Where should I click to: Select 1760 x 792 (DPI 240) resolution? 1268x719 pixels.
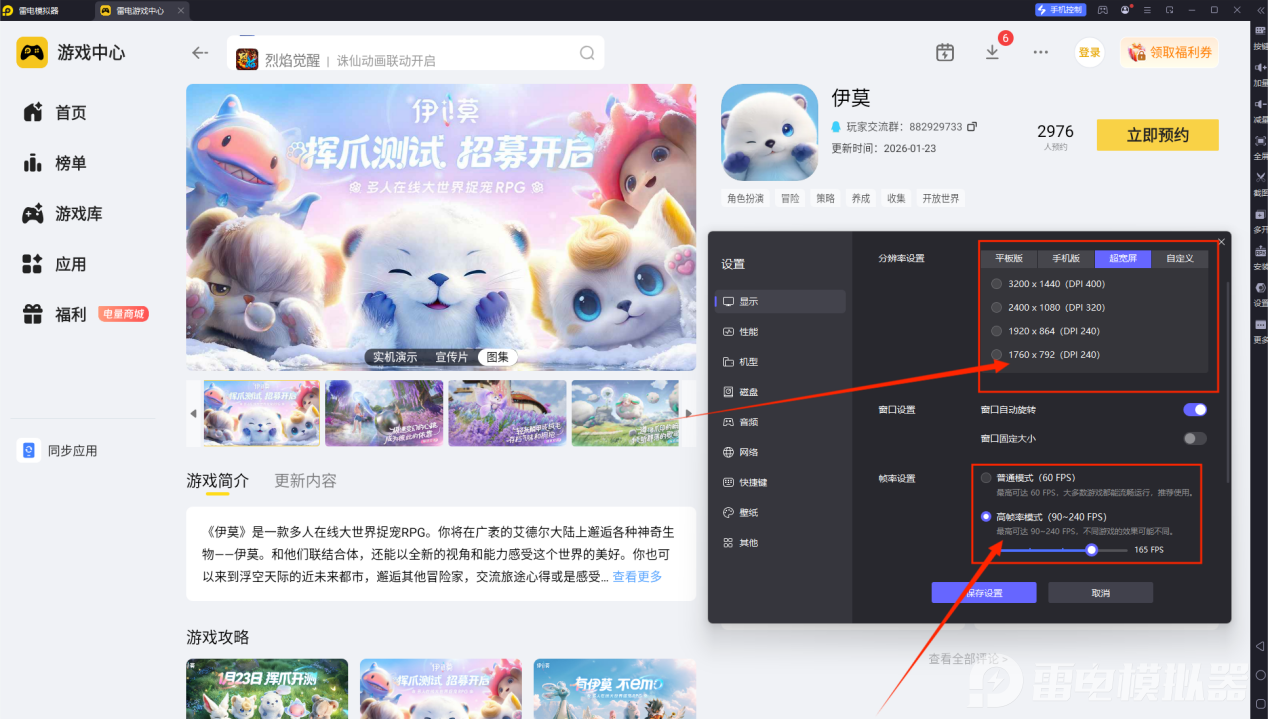click(996, 355)
